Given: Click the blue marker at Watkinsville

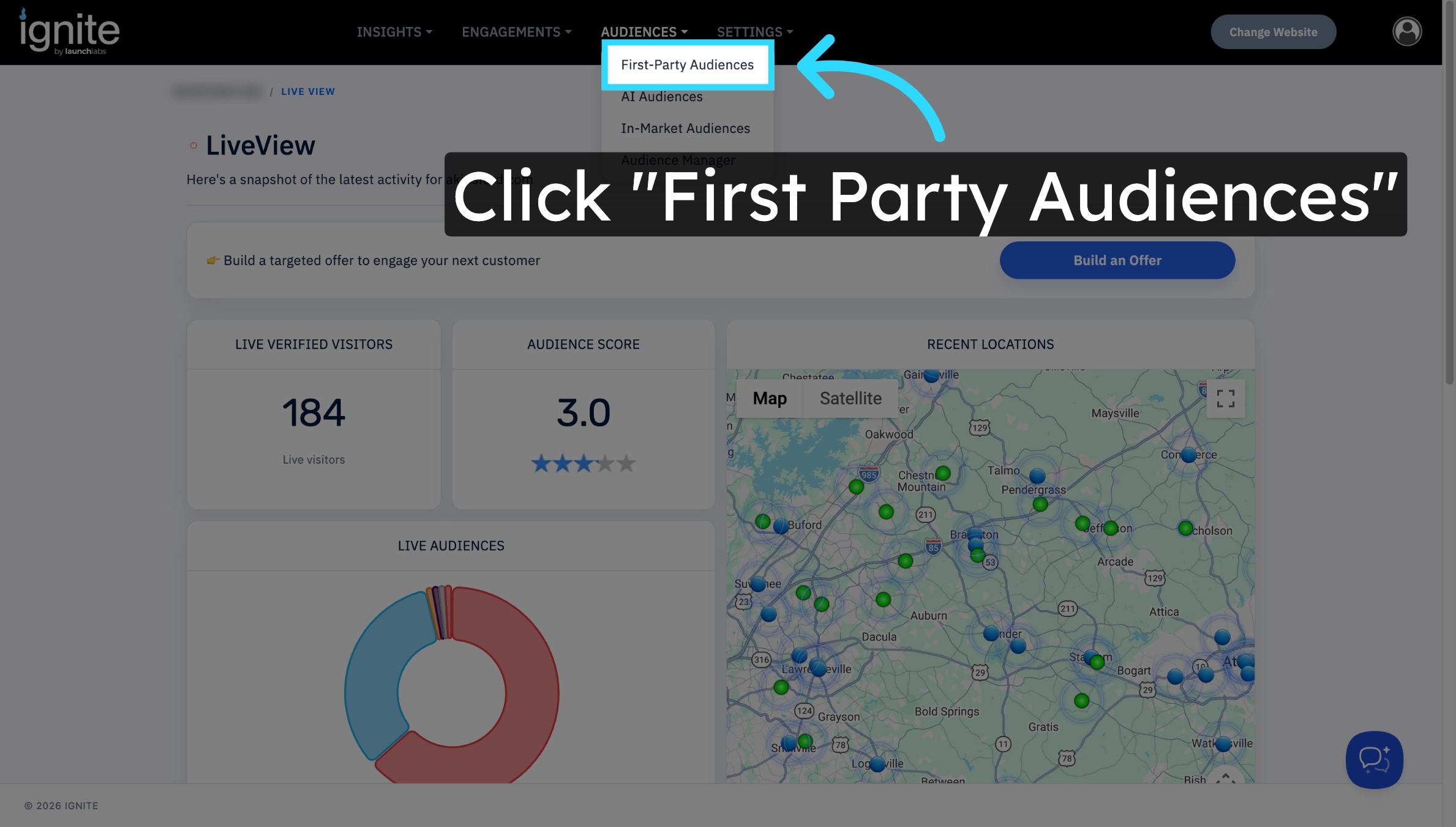Looking at the screenshot, I should tap(1223, 744).
